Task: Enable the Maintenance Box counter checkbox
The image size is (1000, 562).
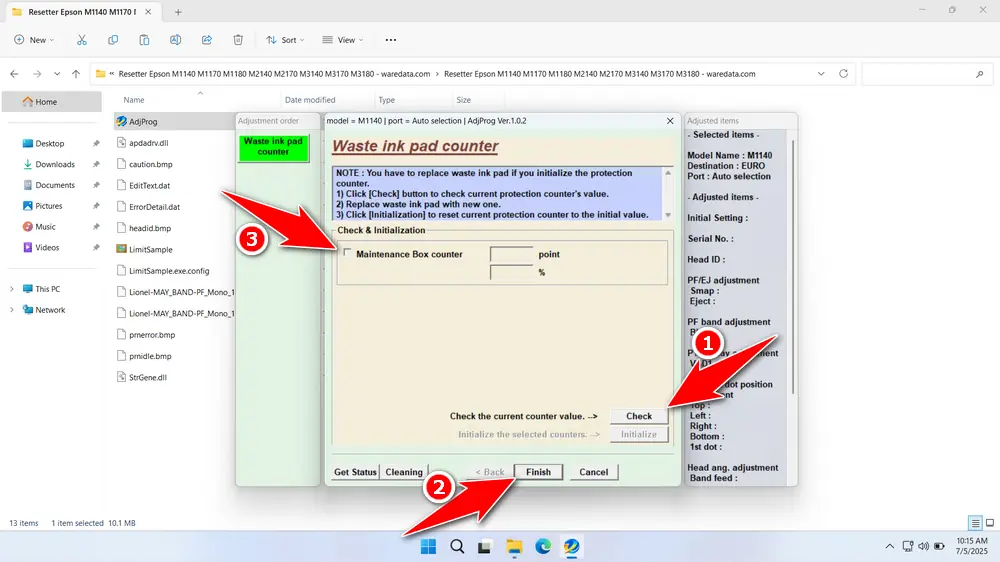Action: [x=348, y=254]
